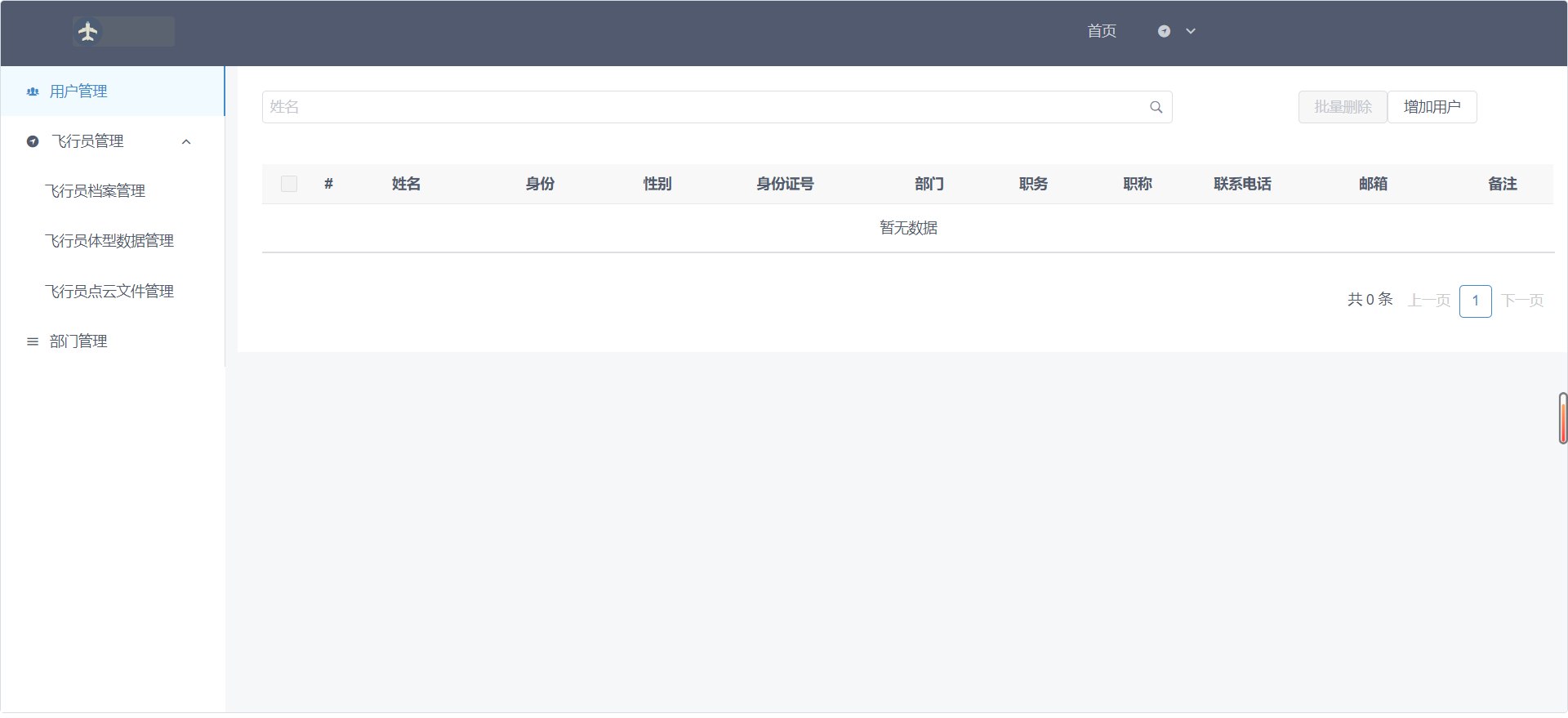Viewport: 1568px width, 718px height.
Task: Click the # column header
Action: 328,184
